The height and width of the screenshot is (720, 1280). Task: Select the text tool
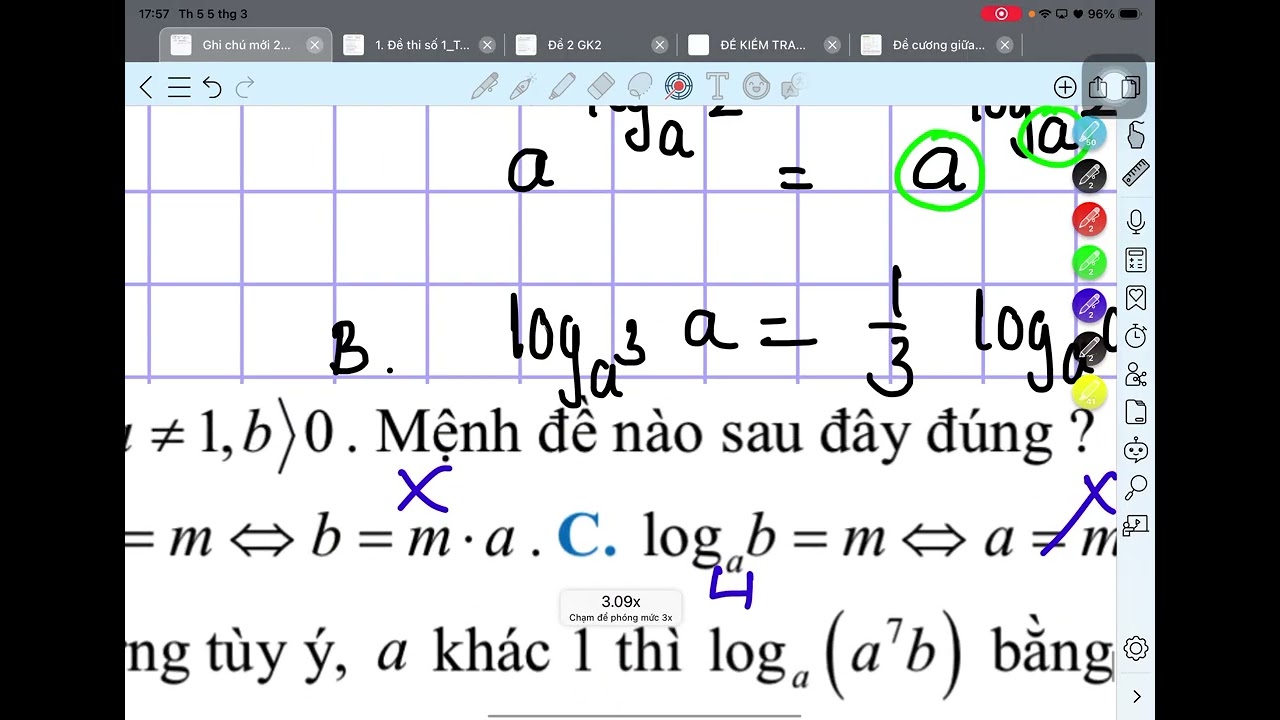717,87
